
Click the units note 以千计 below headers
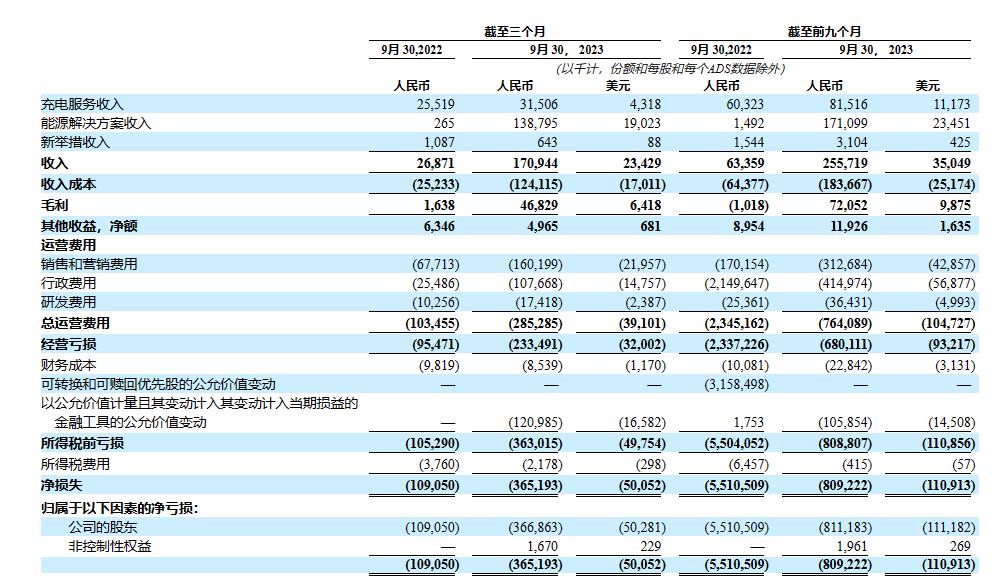670,68
